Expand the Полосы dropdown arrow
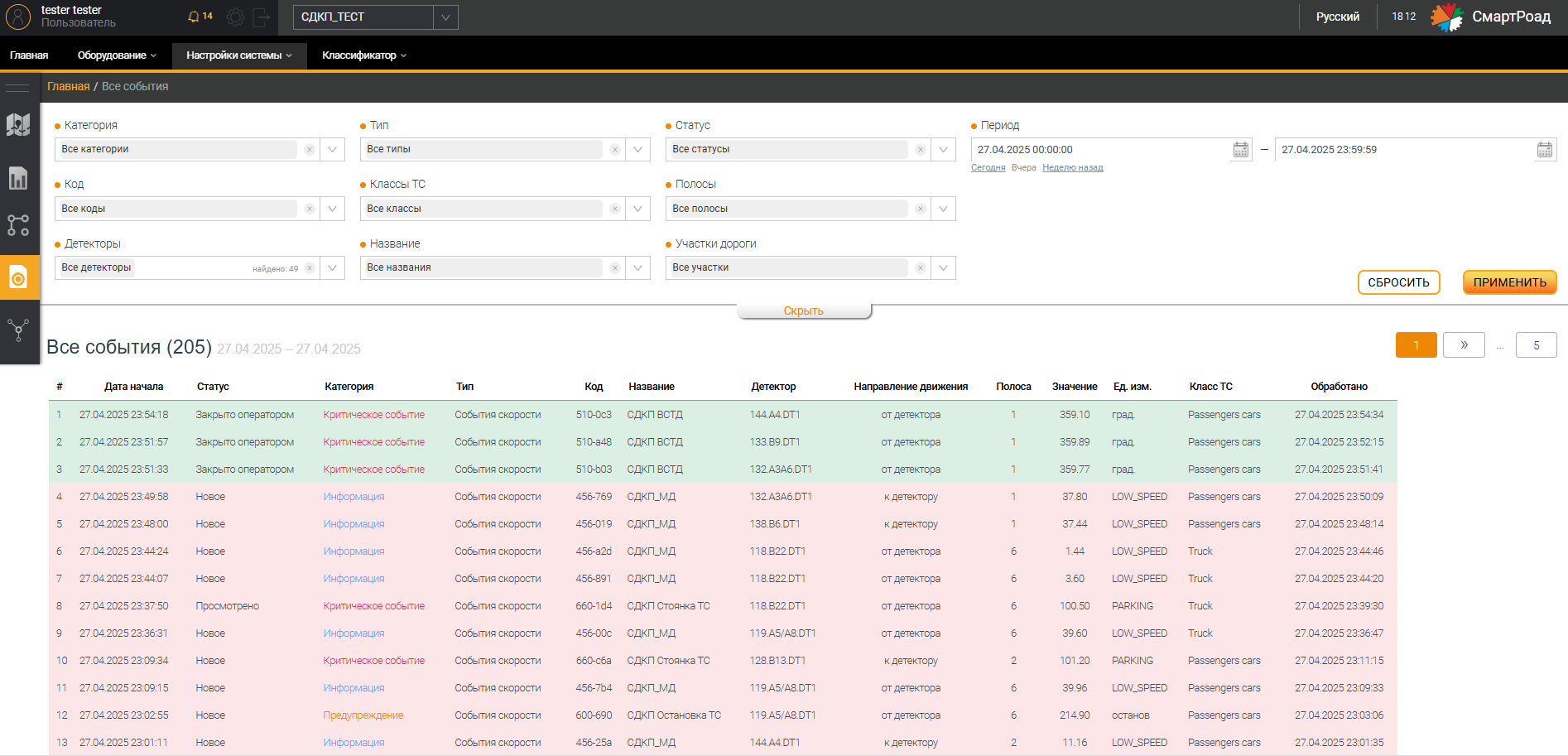Screen dimensions: 1568x756 [x=943, y=209]
